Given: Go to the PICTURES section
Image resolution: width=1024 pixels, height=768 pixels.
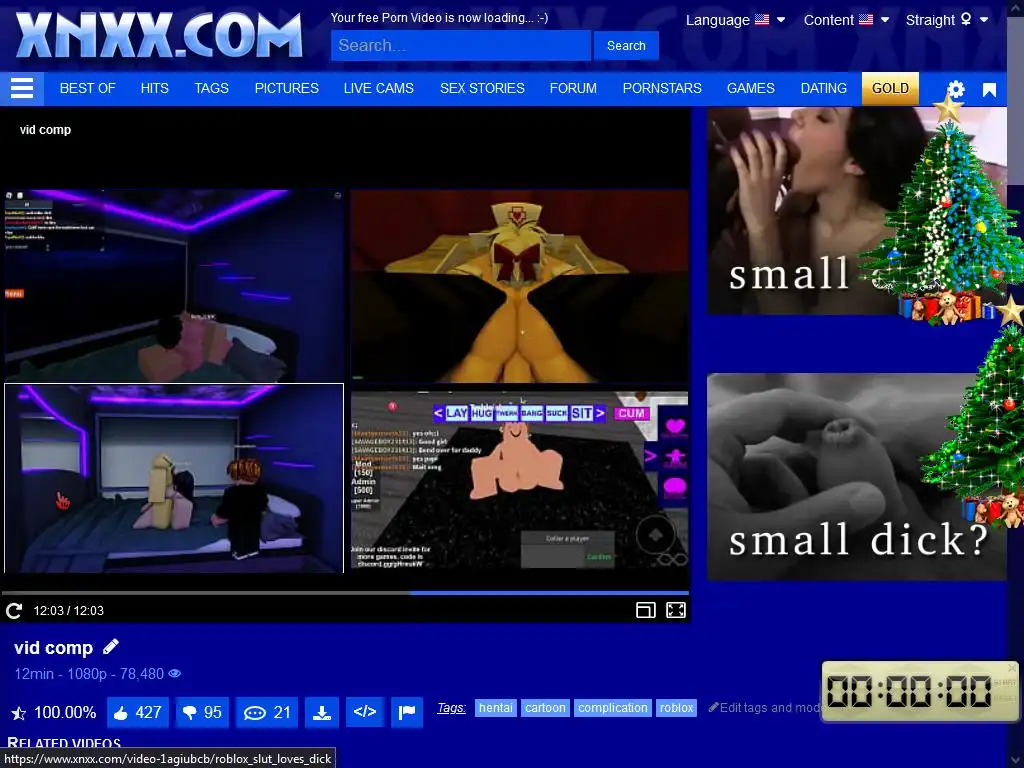Looking at the screenshot, I should coord(287,88).
